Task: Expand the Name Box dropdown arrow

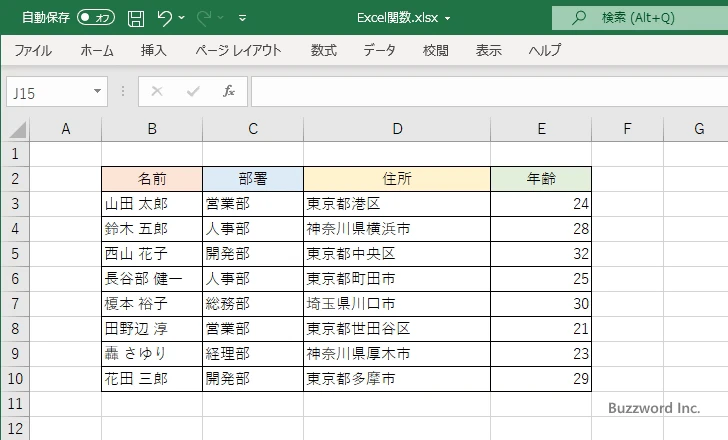Action: click(x=98, y=91)
